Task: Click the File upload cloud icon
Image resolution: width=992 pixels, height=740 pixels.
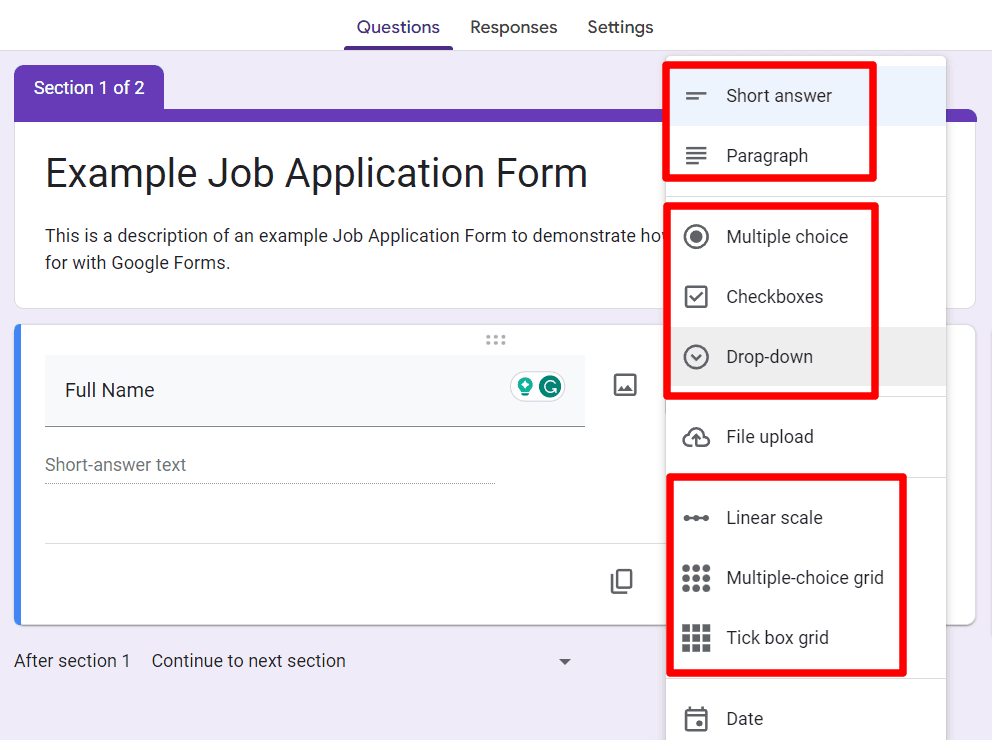Action: (x=696, y=437)
